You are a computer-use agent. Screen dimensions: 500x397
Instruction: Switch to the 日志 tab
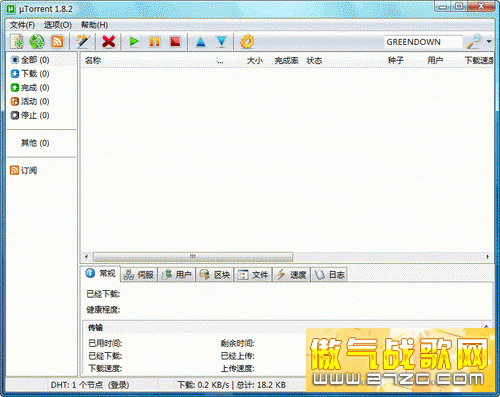[x=329, y=275]
